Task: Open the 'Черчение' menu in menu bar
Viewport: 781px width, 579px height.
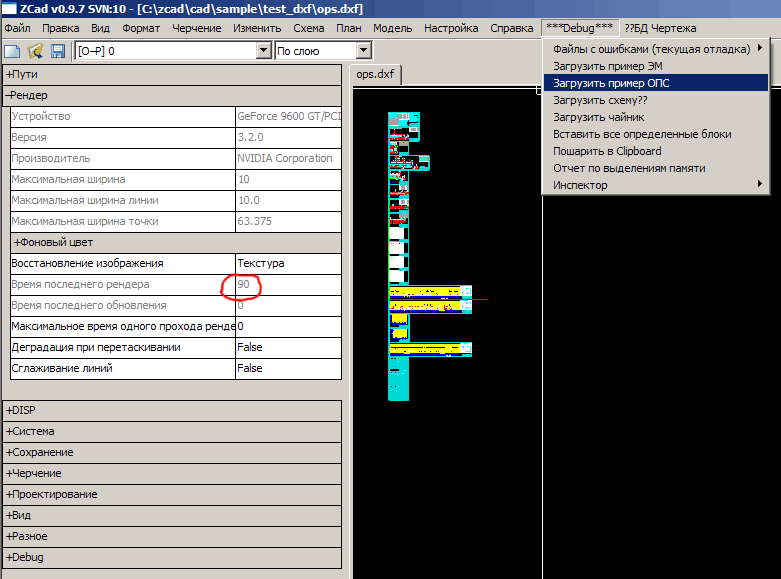Action: tap(197, 28)
